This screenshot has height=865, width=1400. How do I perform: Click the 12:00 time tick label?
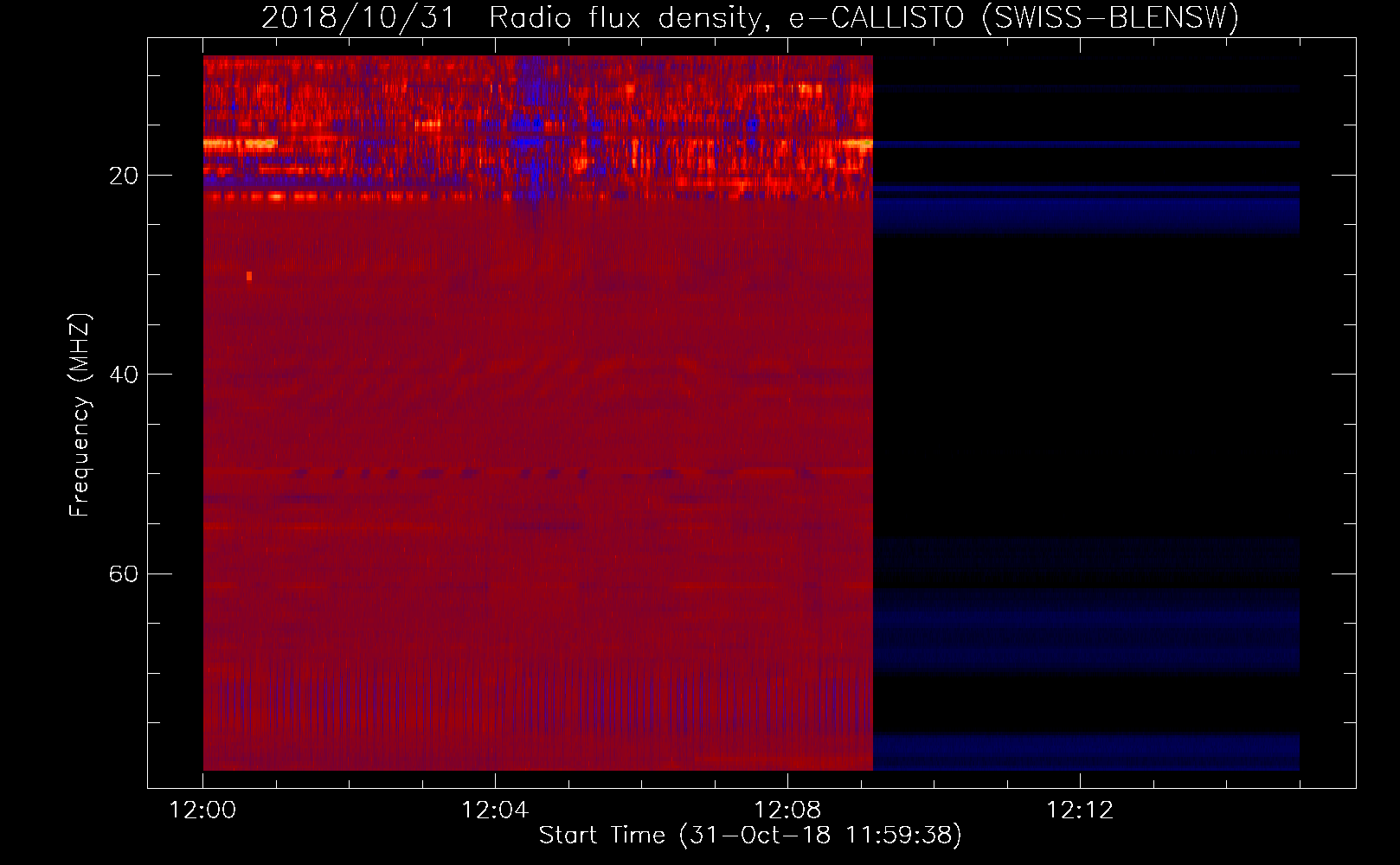tap(202, 810)
